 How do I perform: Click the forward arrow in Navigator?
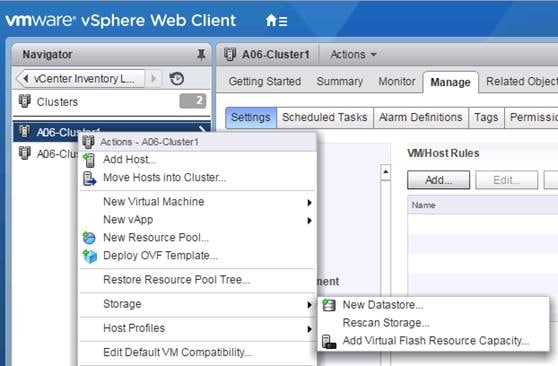point(154,78)
